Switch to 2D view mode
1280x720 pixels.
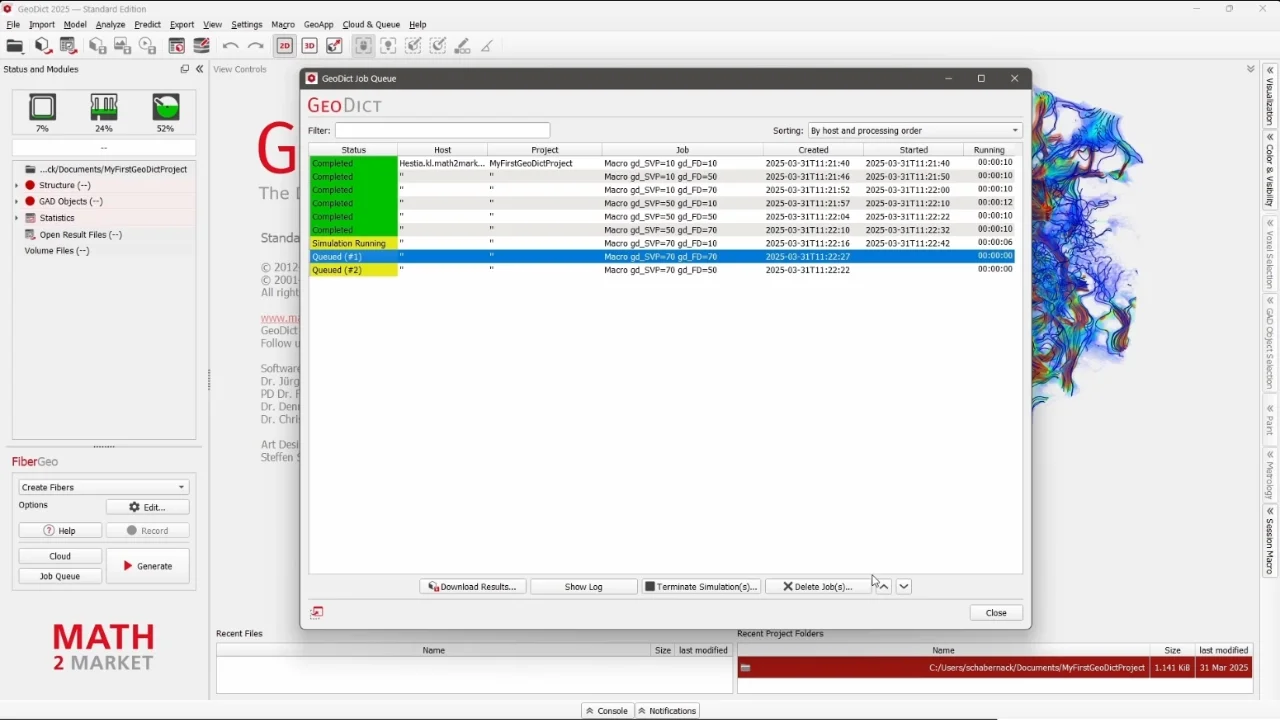285,46
